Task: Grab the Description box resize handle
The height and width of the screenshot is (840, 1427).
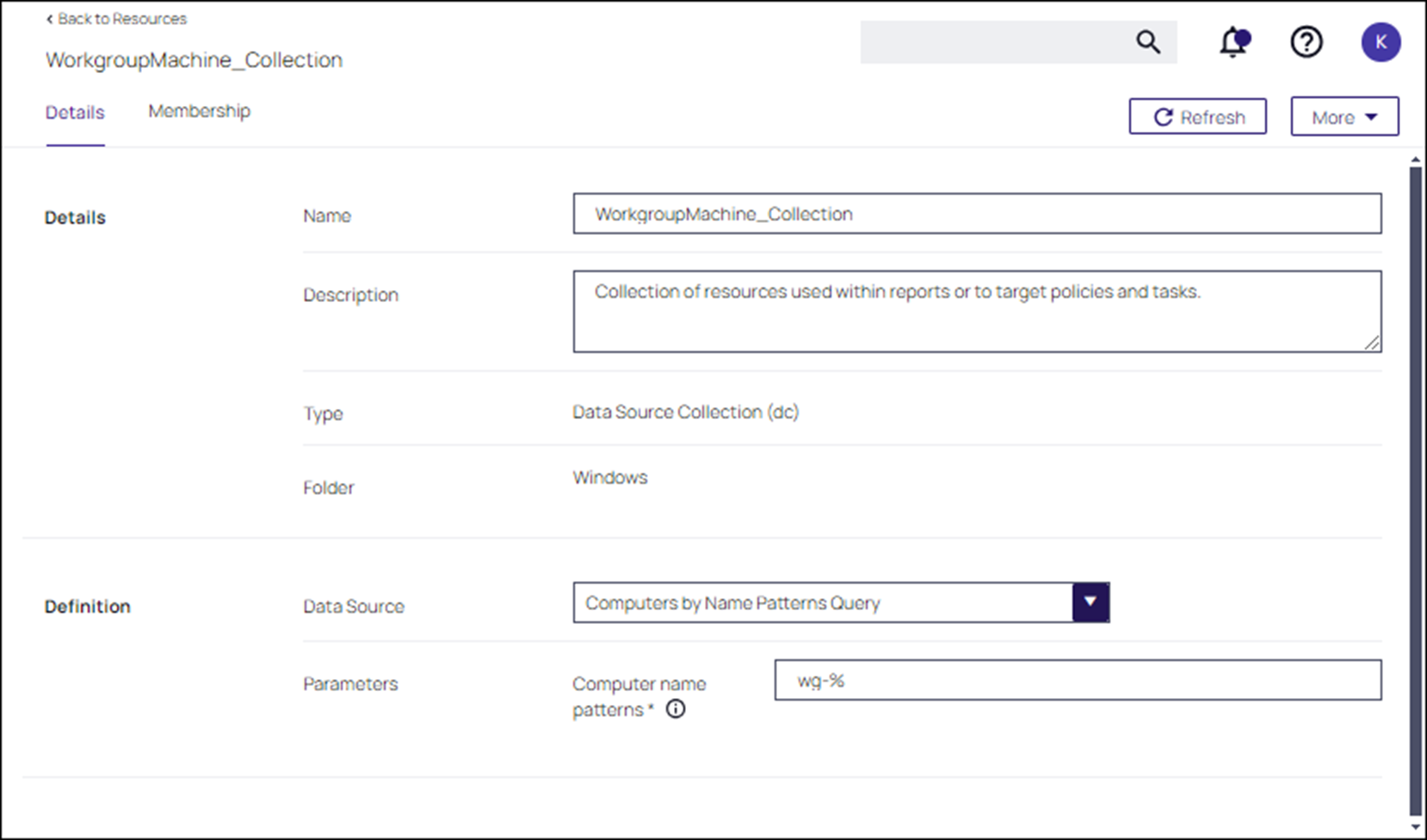Action: (1372, 343)
